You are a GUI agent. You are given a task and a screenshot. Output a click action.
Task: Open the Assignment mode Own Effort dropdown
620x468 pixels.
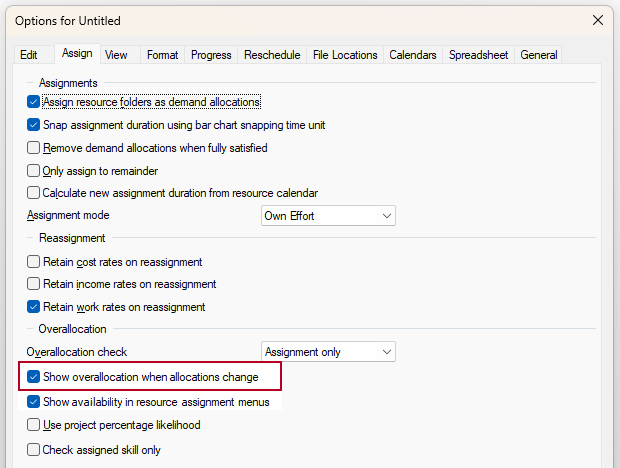pyautogui.click(x=328, y=216)
